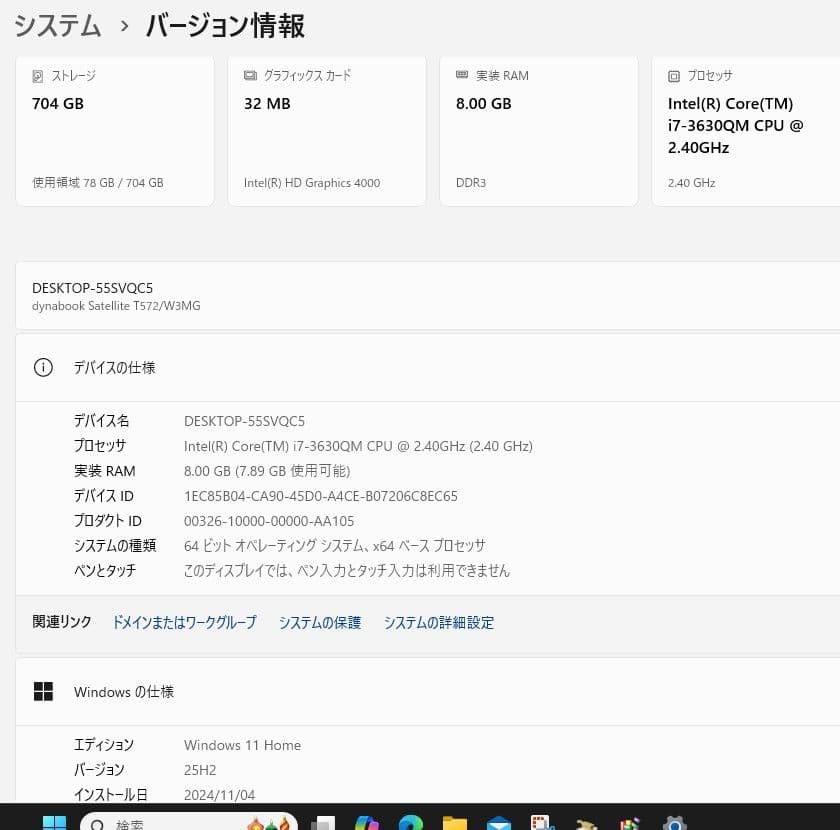Select the デバイス ID value 1EC85B04-CA90

click(x=321, y=496)
